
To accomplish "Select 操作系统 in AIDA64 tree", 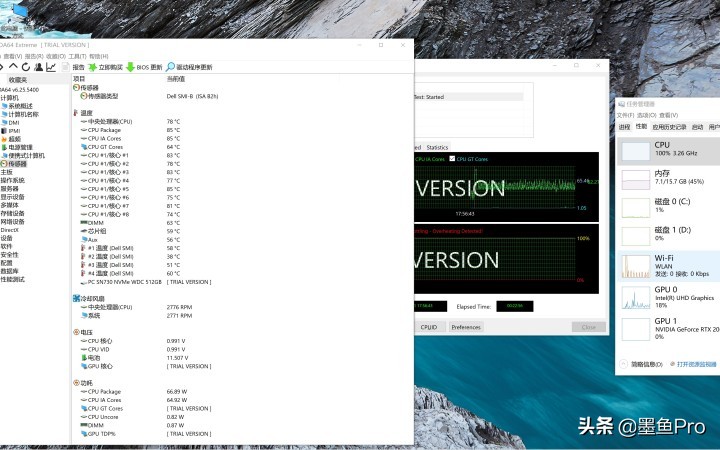I will [12, 180].
